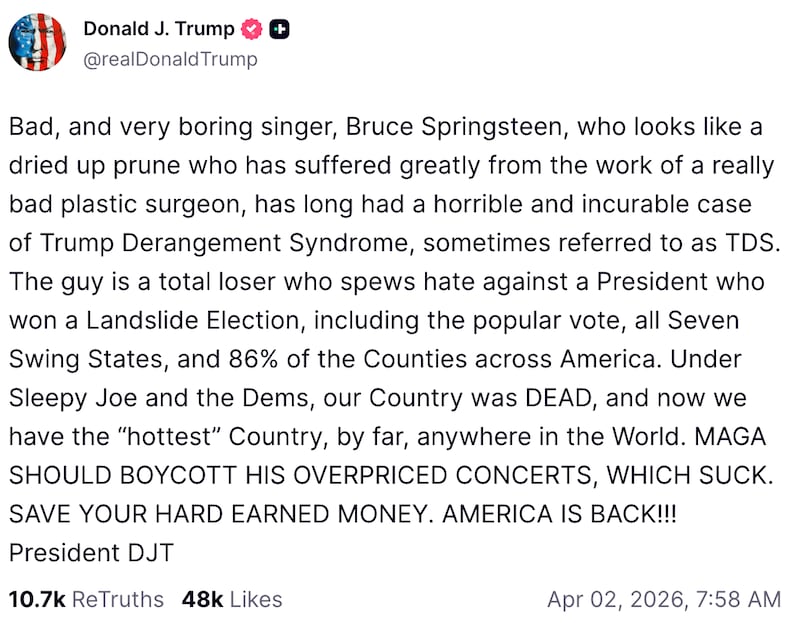The width and height of the screenshot is (800, 623).
Task: Open the profile via "Donald J. Trump" name
Action: pyautogui.click(x=160, y=29)
